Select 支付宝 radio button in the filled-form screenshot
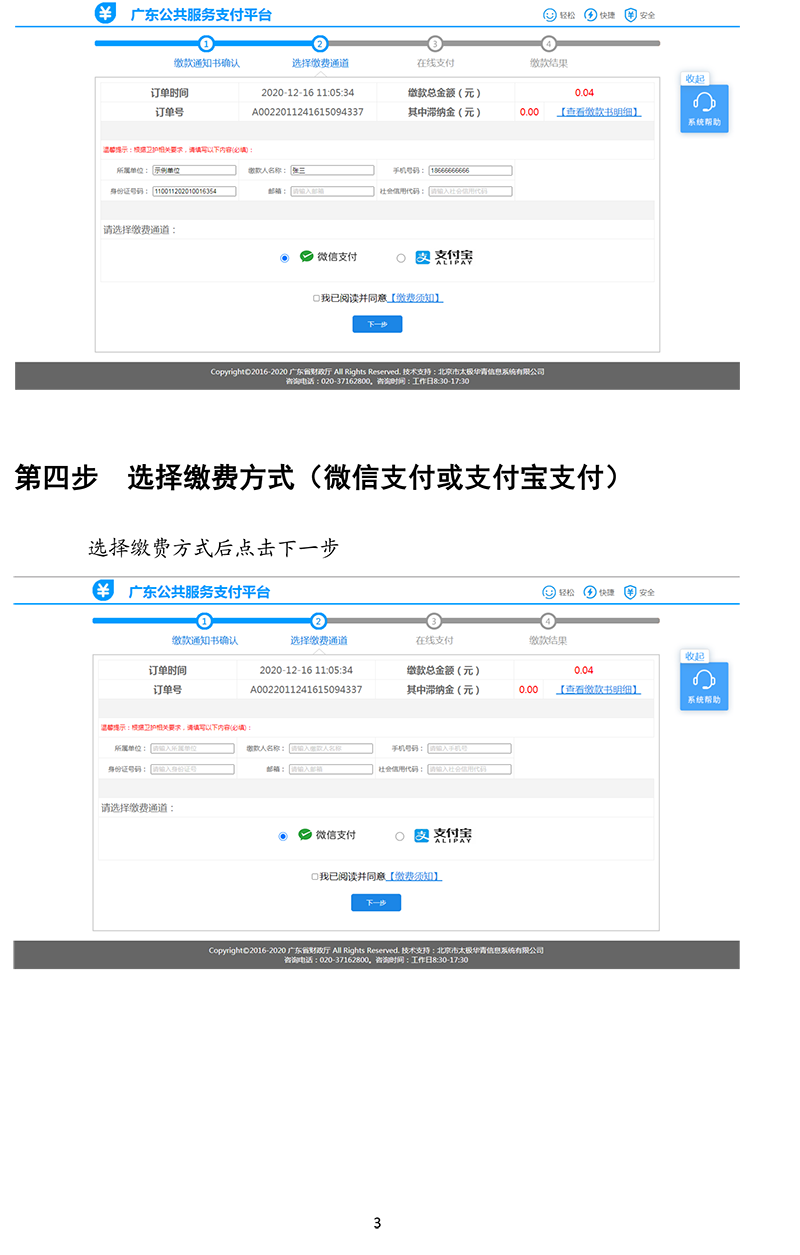This screenshot has width=800, height=1255. [x=401, y=258]
